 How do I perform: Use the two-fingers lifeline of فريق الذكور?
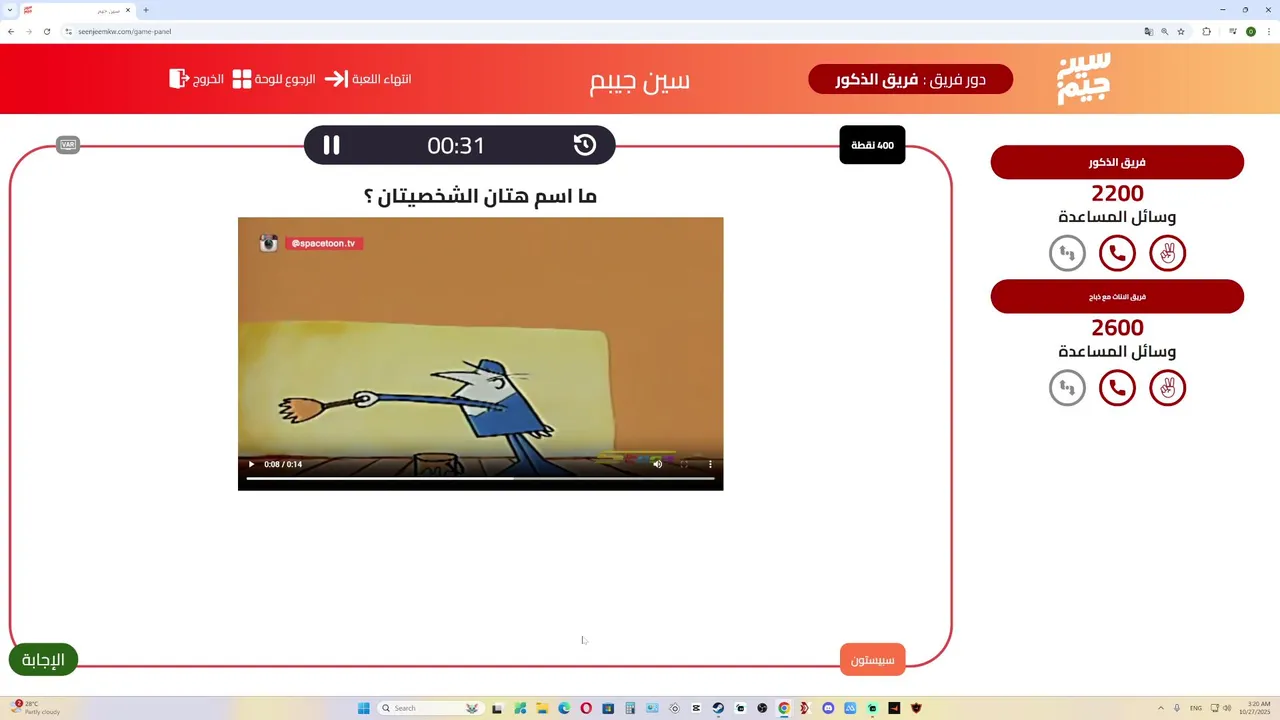pos(1167,253)
